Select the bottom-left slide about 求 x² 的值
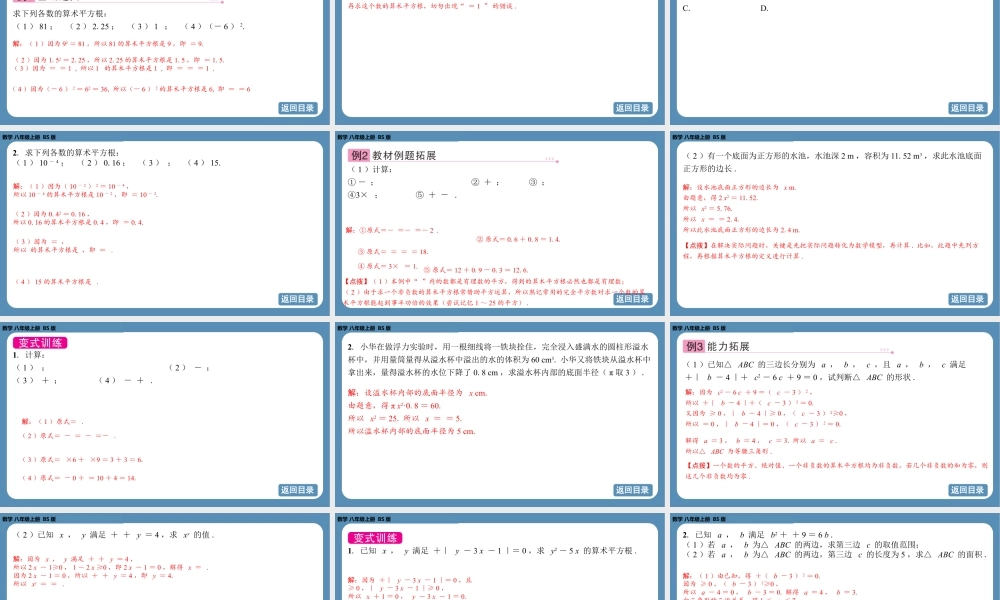The height and width of the screenshot is (600, 1000). (165, 560)
